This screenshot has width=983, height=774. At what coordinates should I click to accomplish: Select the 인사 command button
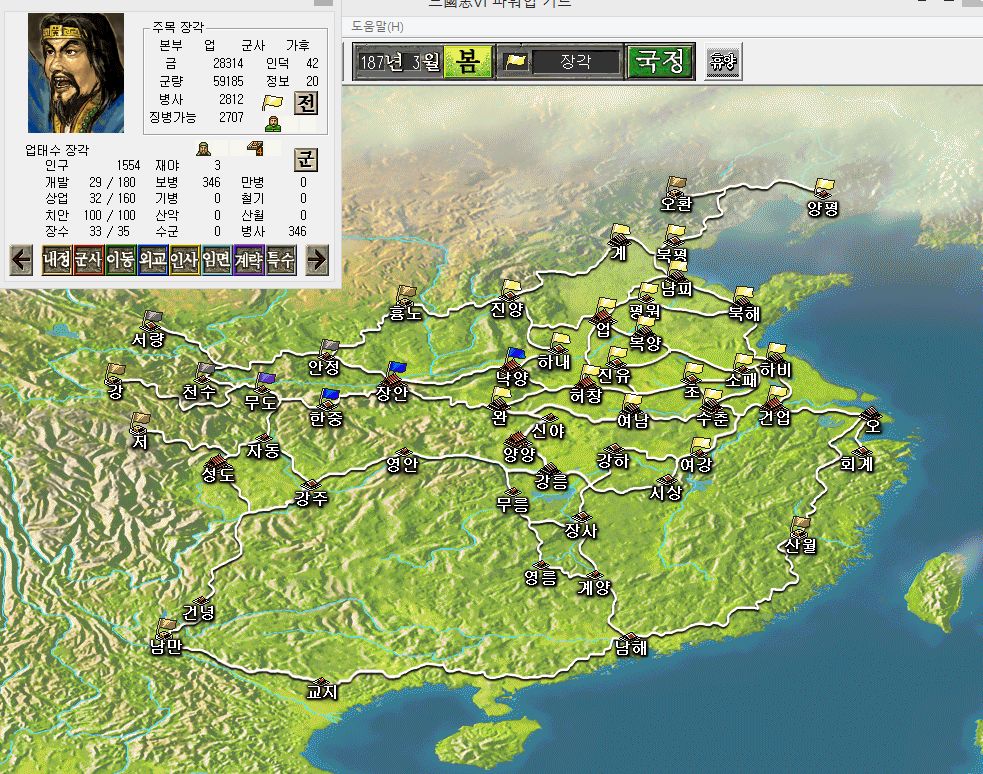(x=184, y=260)
